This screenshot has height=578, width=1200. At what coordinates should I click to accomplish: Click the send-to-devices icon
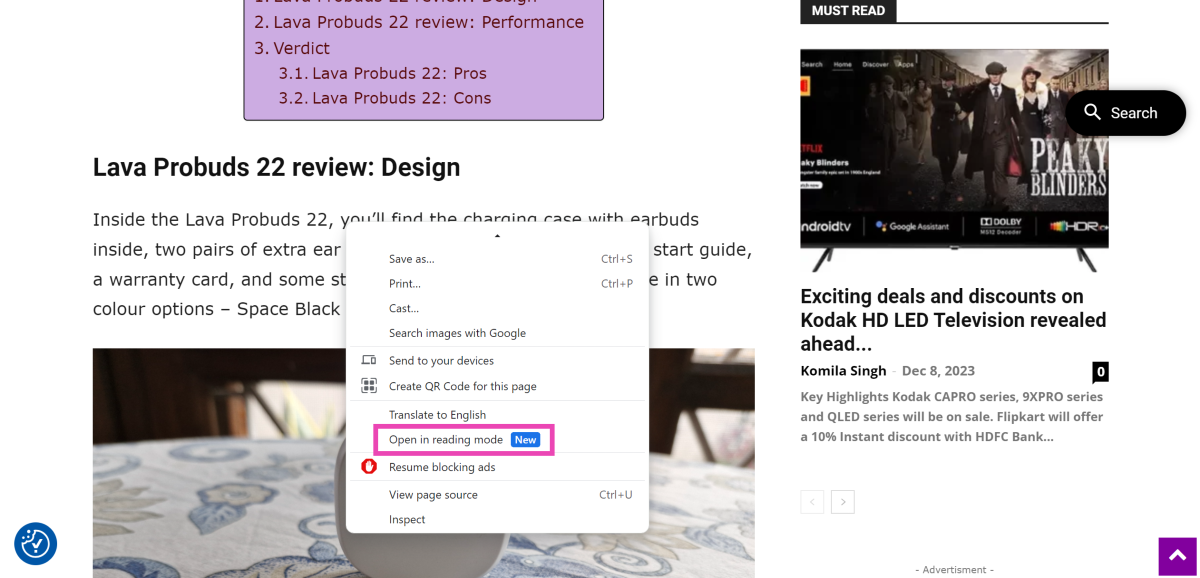(x=369, y=360)
